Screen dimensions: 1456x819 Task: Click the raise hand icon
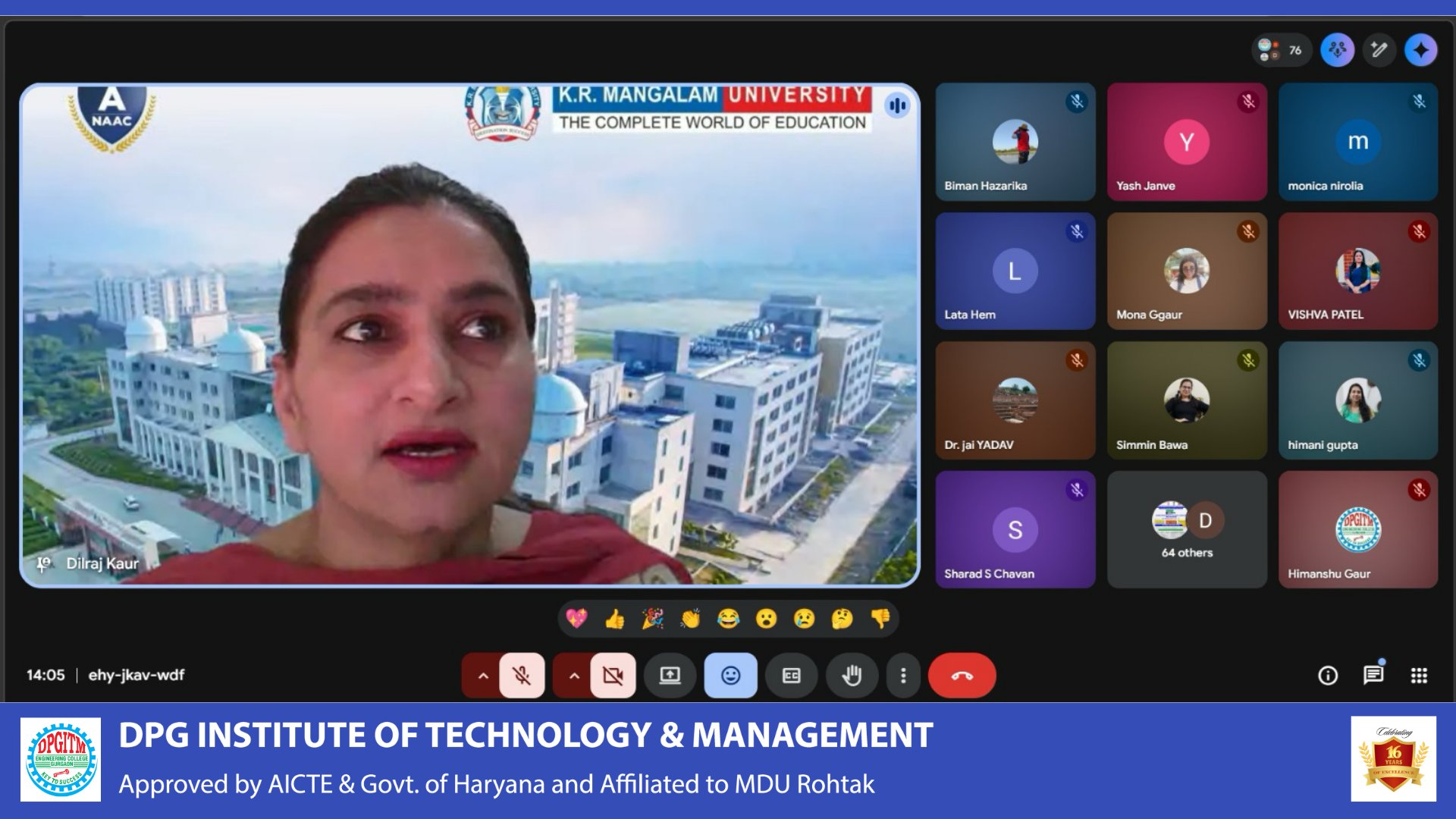852,675
